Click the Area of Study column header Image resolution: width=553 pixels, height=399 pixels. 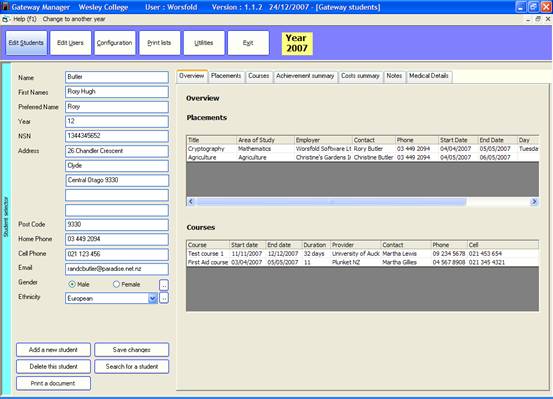(265, 140)
